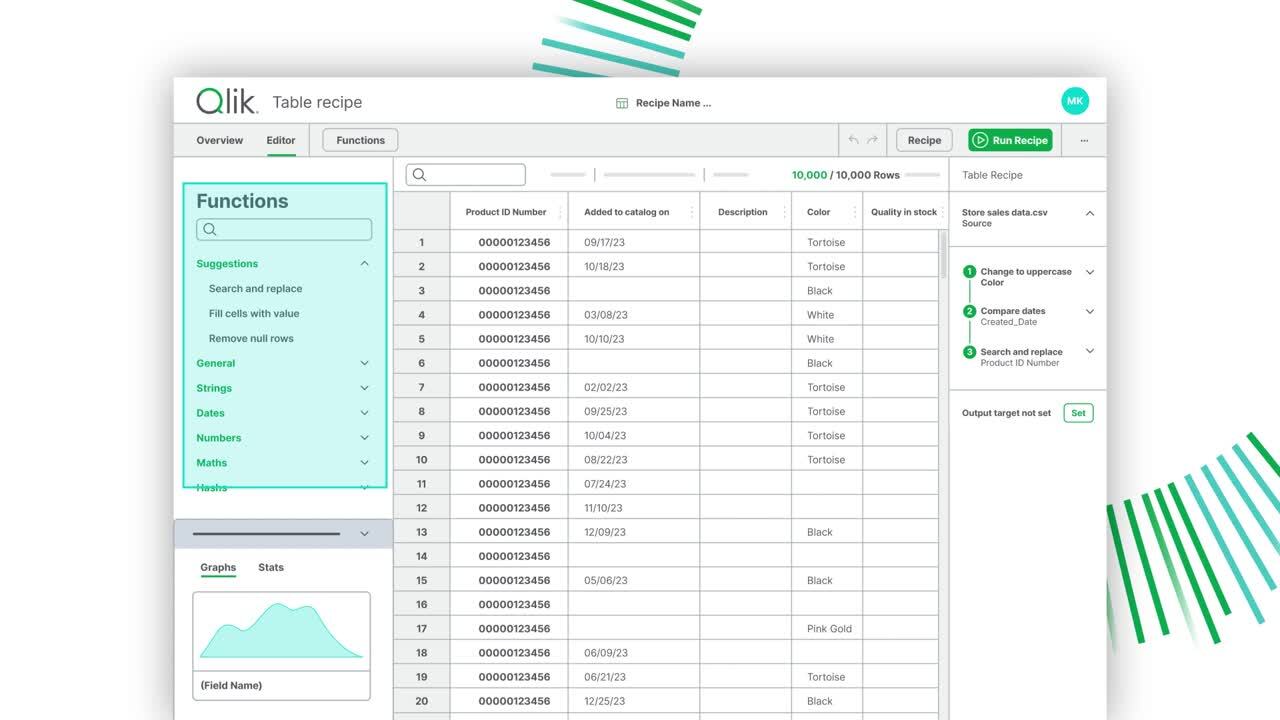
Task: Click the Output target not set label
Action: (x=1006, y=413)
